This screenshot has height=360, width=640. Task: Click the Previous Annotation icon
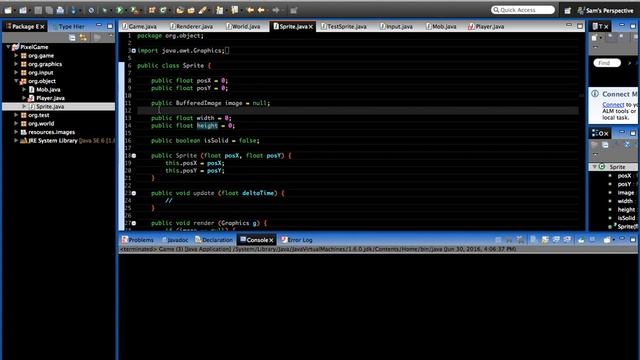235,10
